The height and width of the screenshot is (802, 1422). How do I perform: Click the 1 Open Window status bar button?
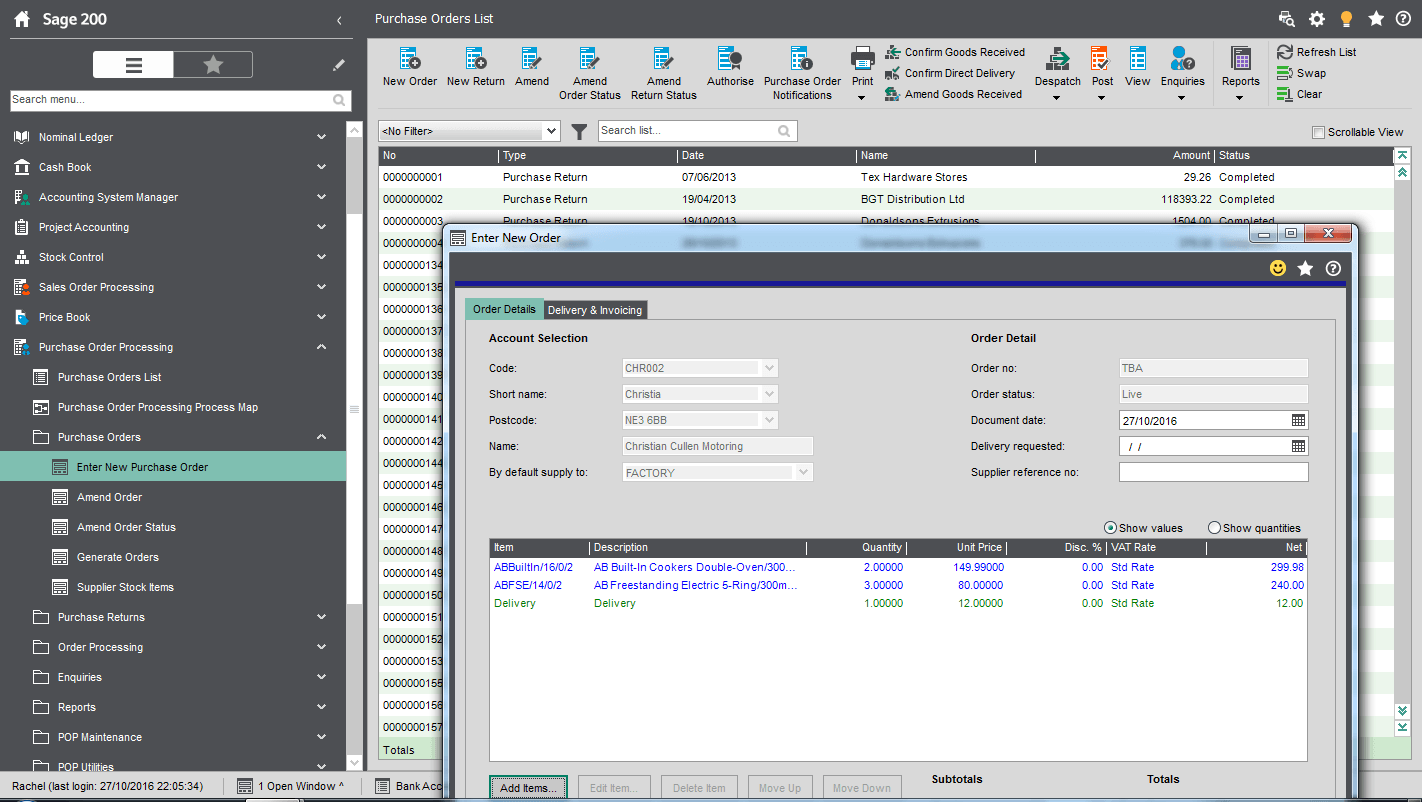291,786
